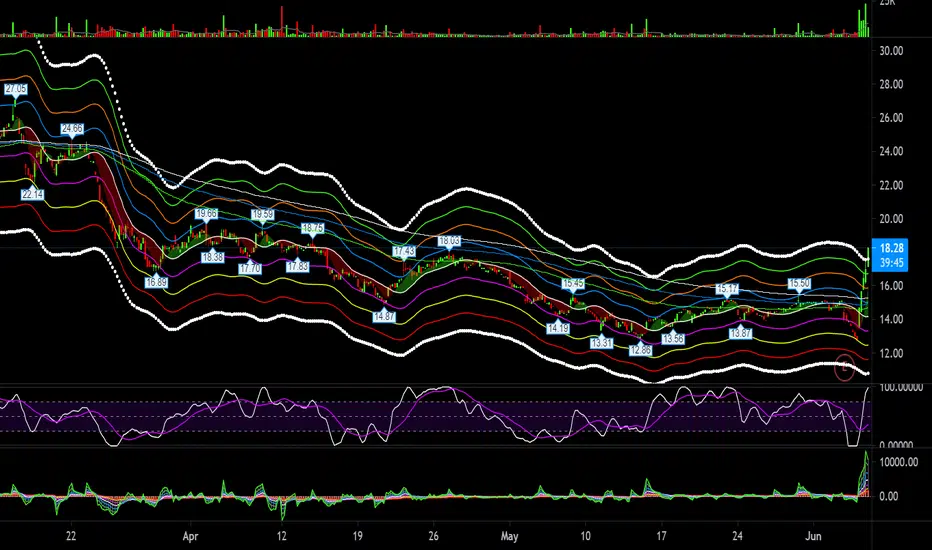The image size is (932, 550).
Task: Select the 17.83 pivot label
Action: (297, 267)
